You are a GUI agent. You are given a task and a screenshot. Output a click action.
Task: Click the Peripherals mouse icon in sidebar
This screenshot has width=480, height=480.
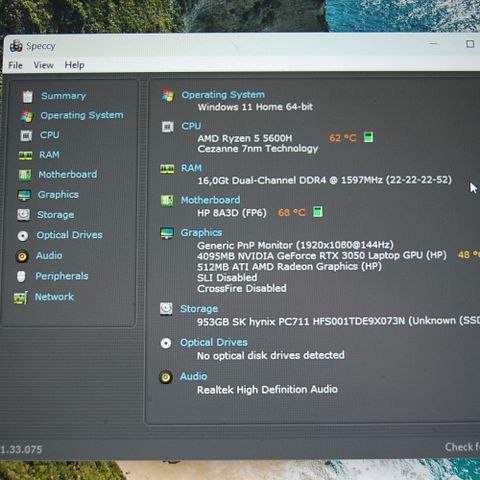[x=21, y=276]
